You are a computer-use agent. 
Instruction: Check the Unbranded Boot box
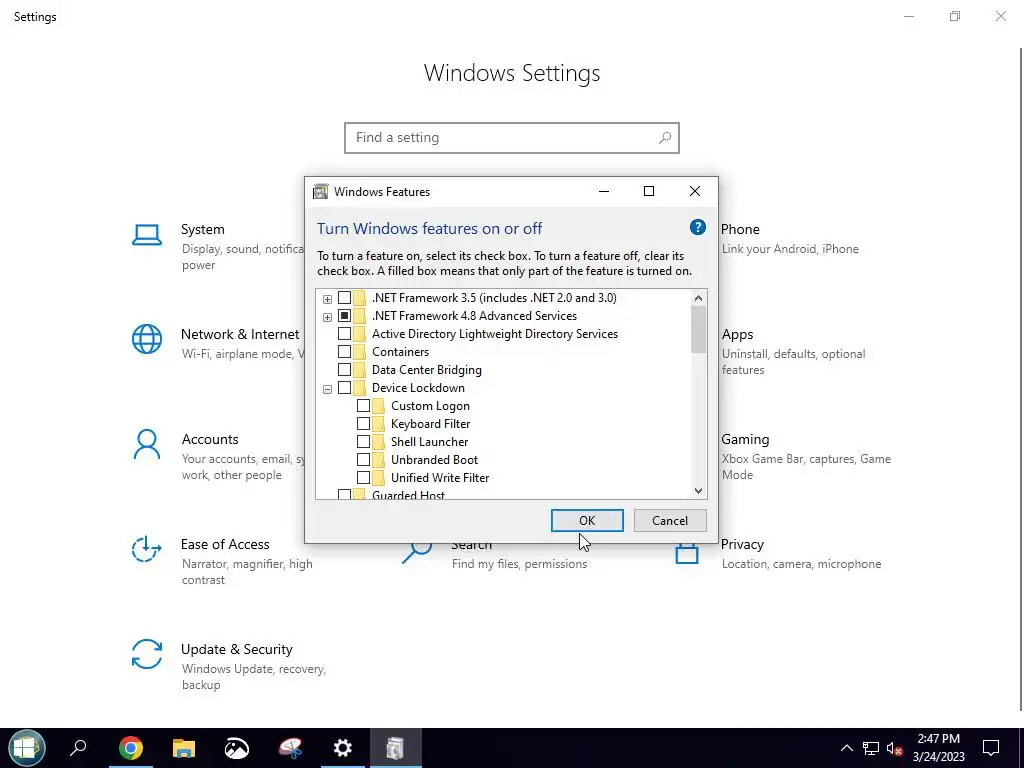[363, 460]
